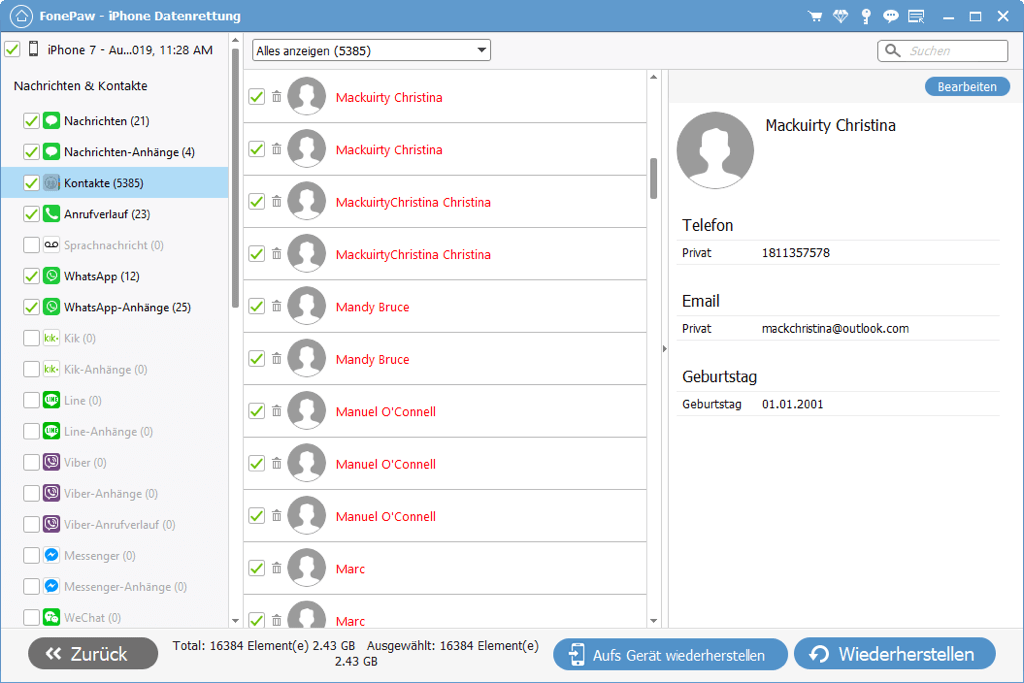The image size is (1024, 683).
Task: Click the title bar menu icon with cursor
Action: pos(916,16)
